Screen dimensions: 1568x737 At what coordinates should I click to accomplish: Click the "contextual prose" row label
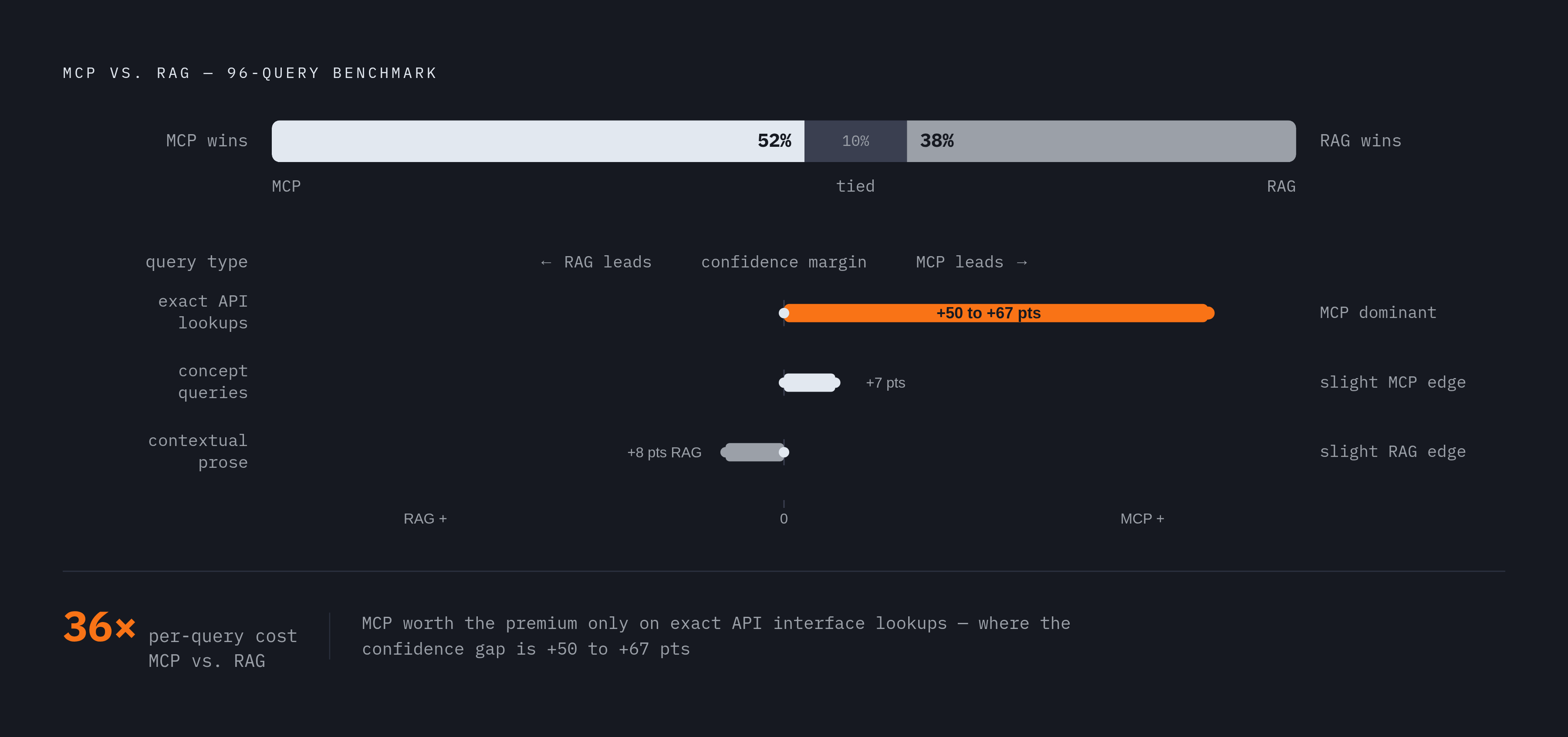click(198, 452)
